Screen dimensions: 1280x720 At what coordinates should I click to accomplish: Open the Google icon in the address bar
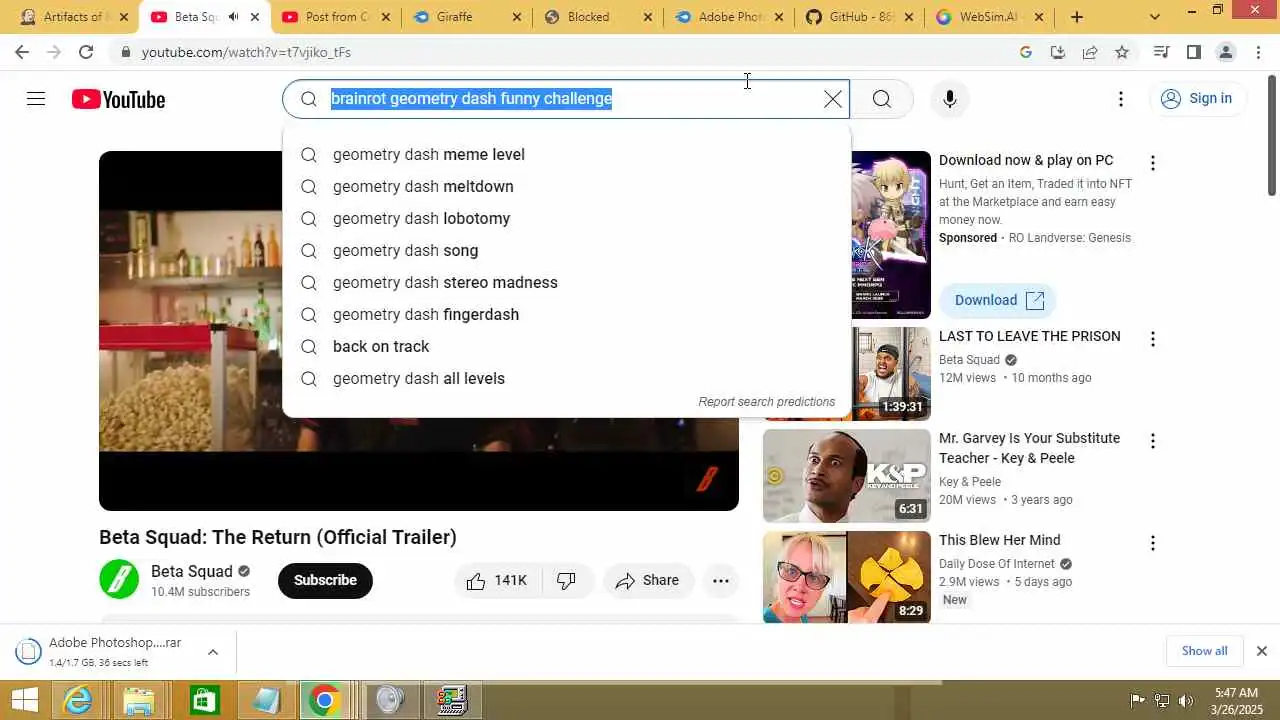(1026, 52)
